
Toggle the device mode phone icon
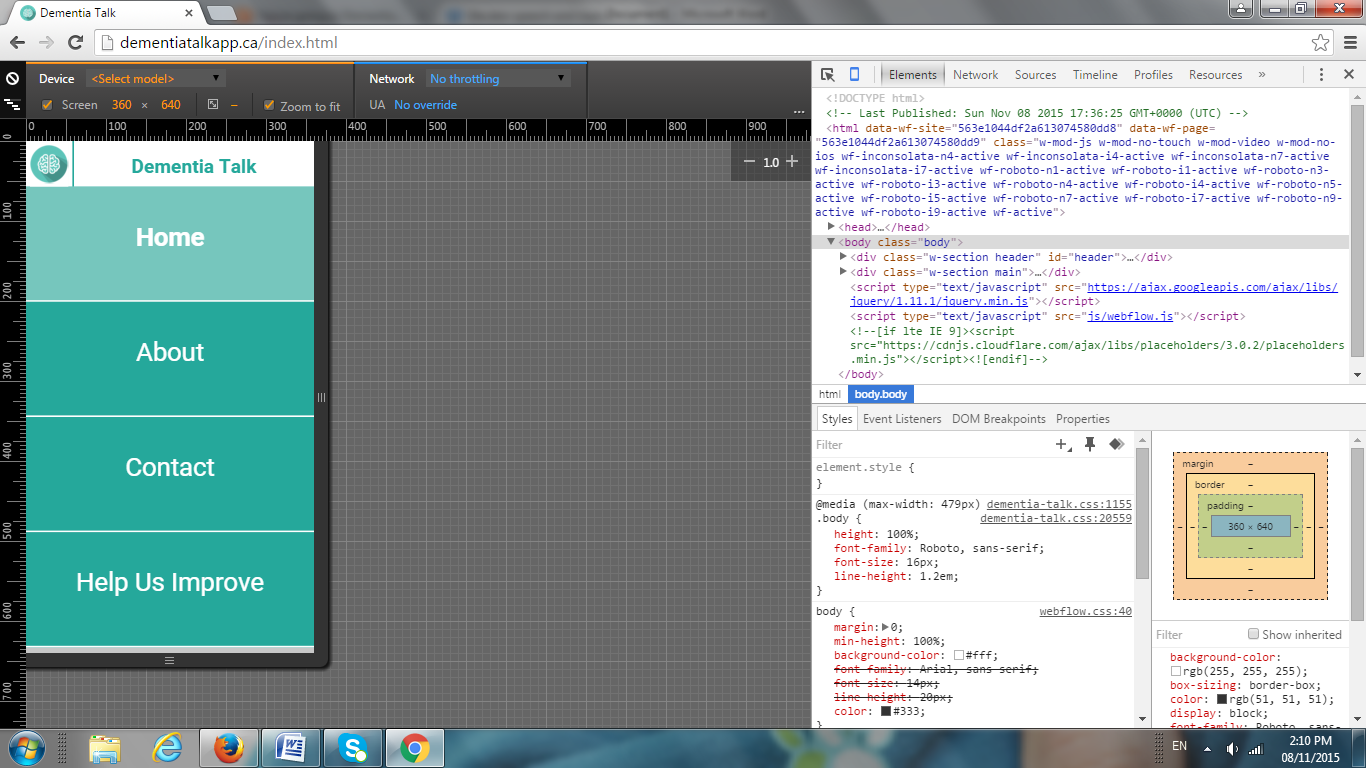[x=854, y=74]
